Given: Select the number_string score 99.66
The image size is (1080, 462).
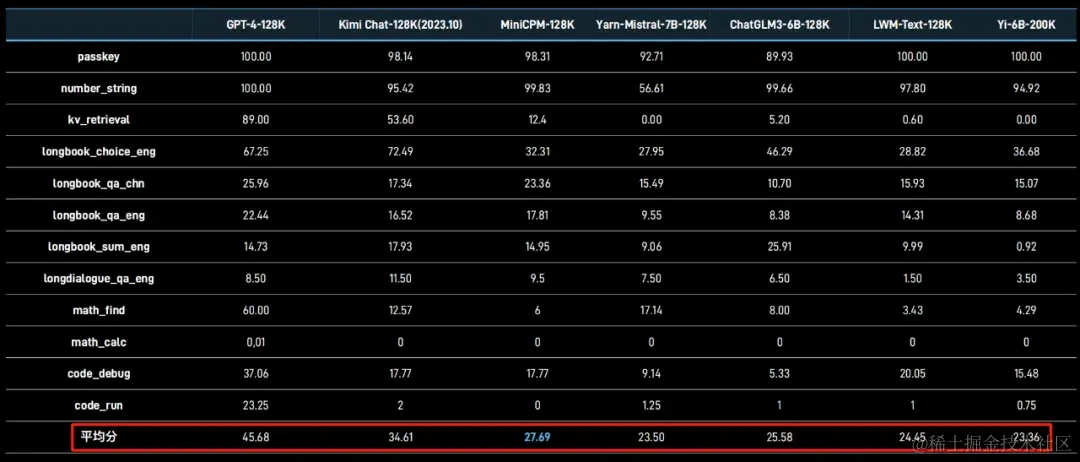Looking at the screenshot, I should 780,89.
